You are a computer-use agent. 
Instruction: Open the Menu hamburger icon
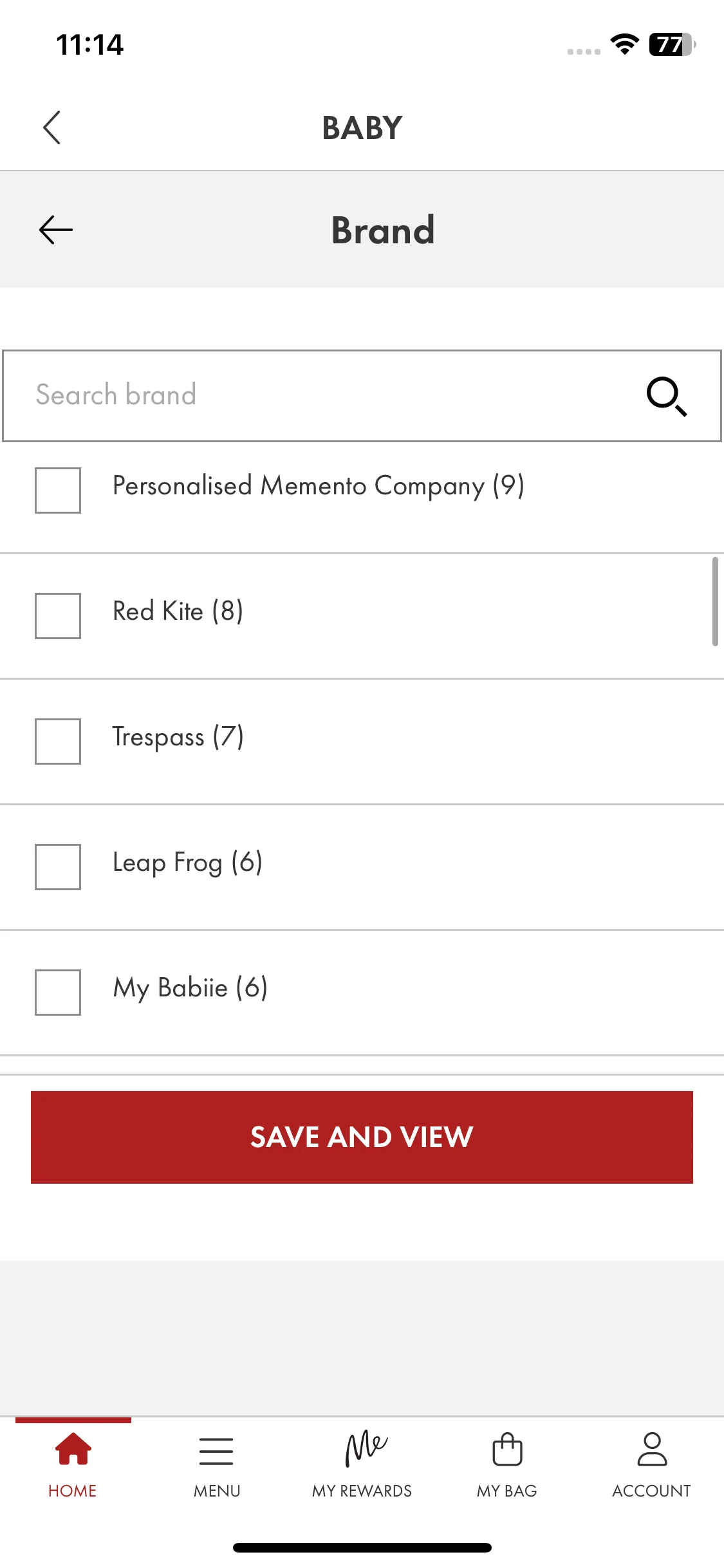pyautogui.click(x=216, y=1451)
